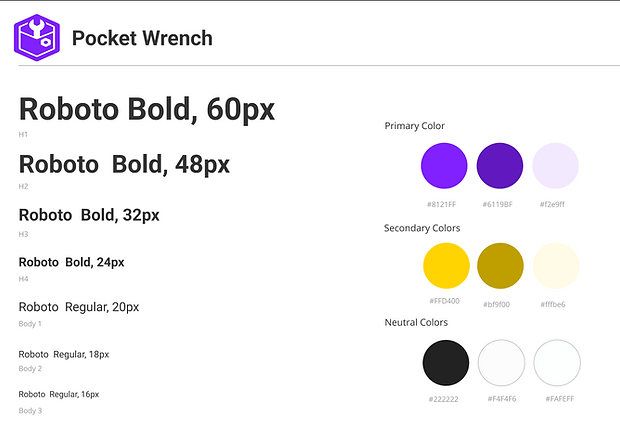Click the Pocket Wrench hexagon logo icon
Viewport: 620px width, 440px height.
(37, 38)
